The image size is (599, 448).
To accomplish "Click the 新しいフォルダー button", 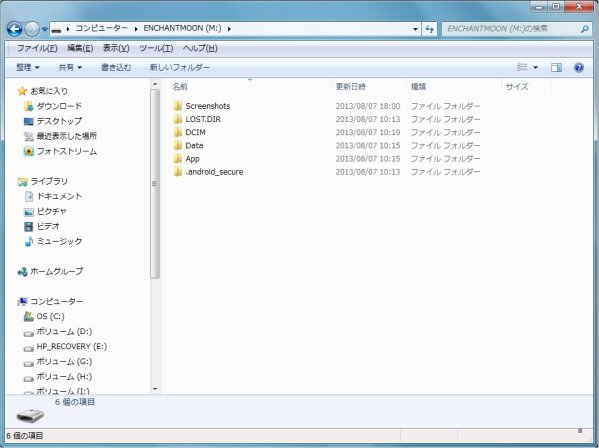I will click(180, 68).
